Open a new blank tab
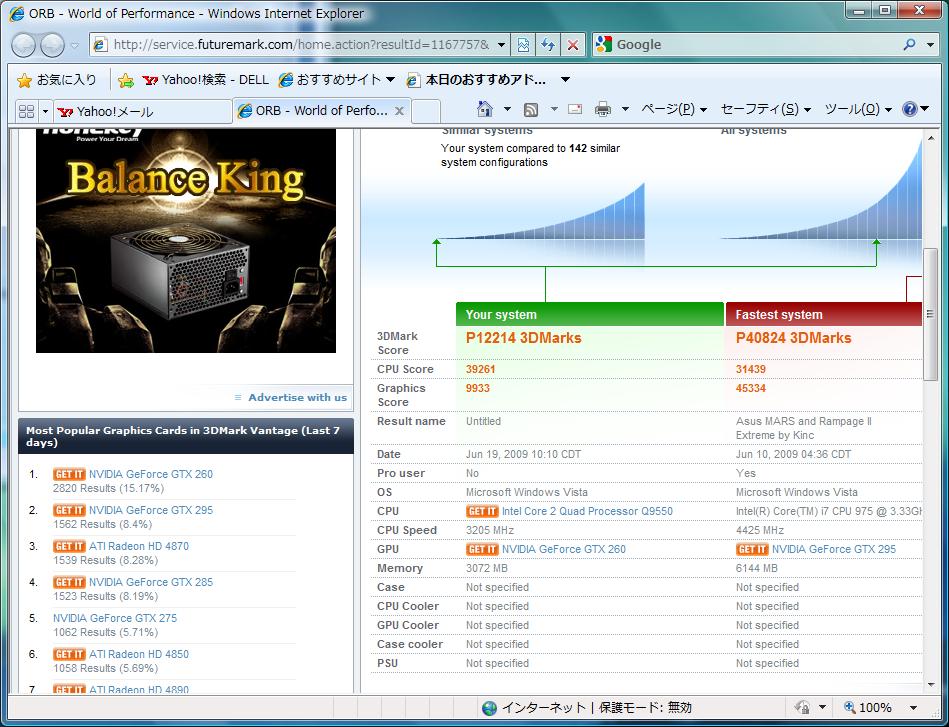The width and height of the screenshot is (949, 727). [426, 111]
